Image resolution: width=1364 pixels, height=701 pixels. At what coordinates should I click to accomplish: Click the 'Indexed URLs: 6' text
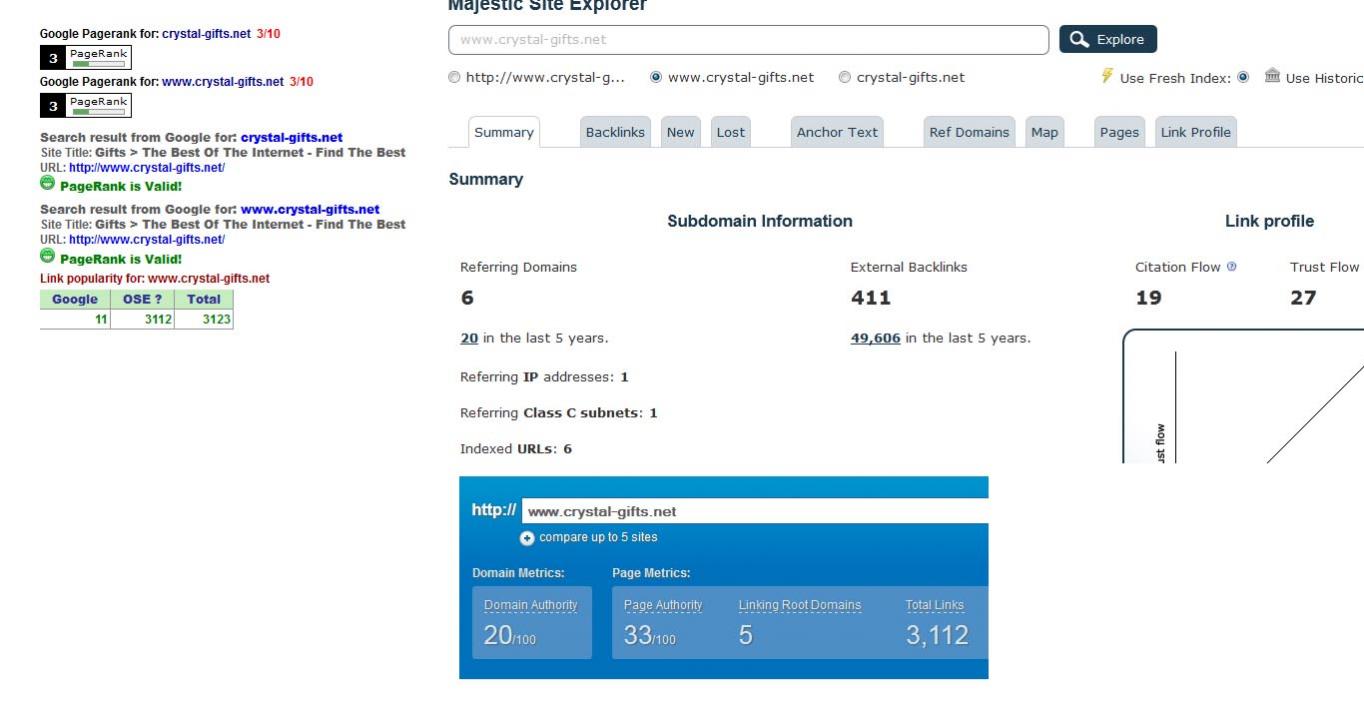click(x=516, y=449)
